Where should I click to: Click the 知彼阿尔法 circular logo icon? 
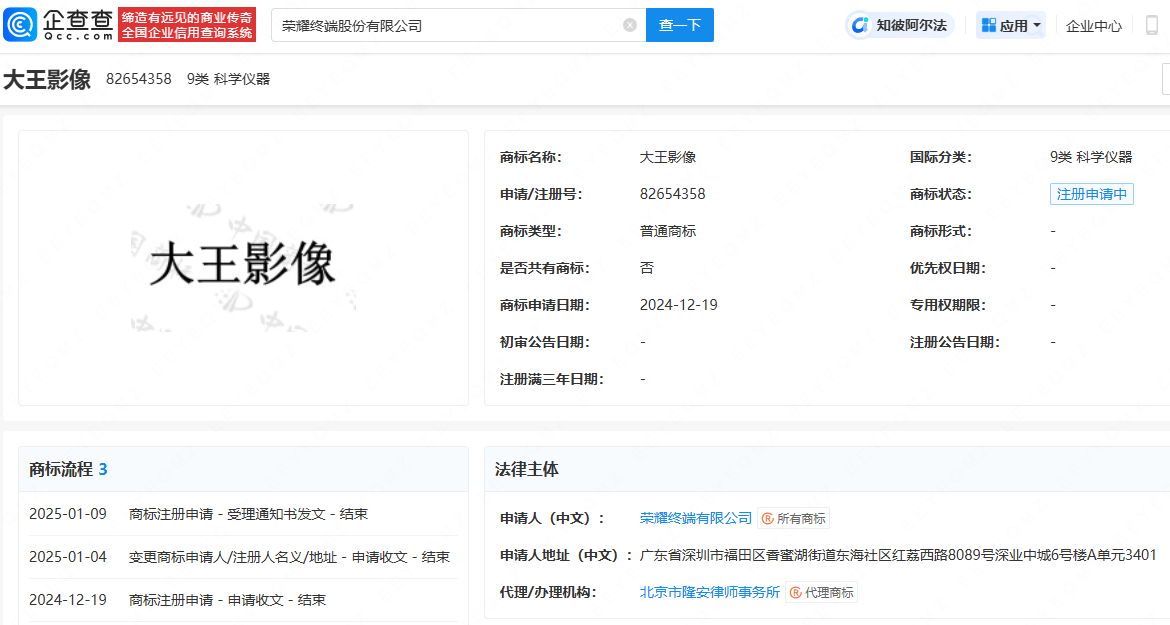[860, 25]
